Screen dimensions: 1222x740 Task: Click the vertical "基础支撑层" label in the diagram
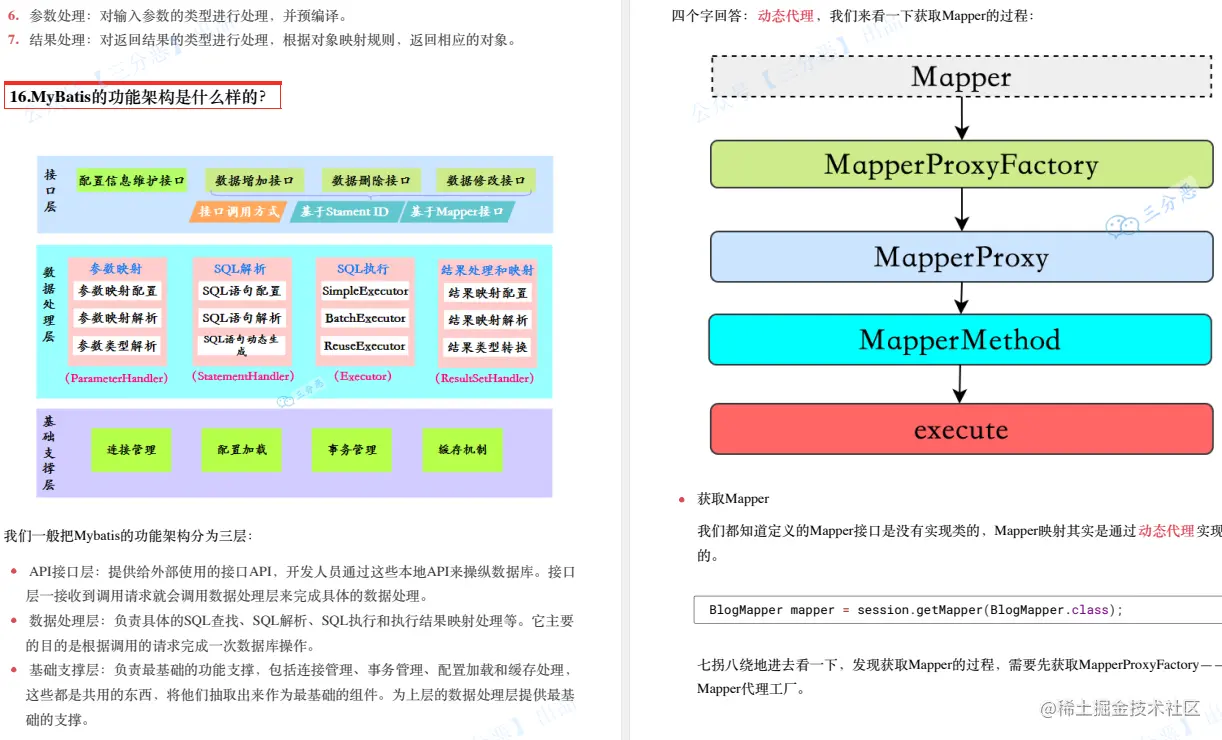(49, 453)
